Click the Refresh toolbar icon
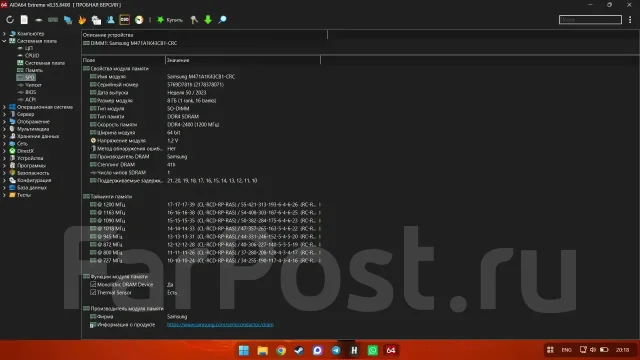This screenshot has height=360, width=640. pyautogui.click(x=10, y=20)
